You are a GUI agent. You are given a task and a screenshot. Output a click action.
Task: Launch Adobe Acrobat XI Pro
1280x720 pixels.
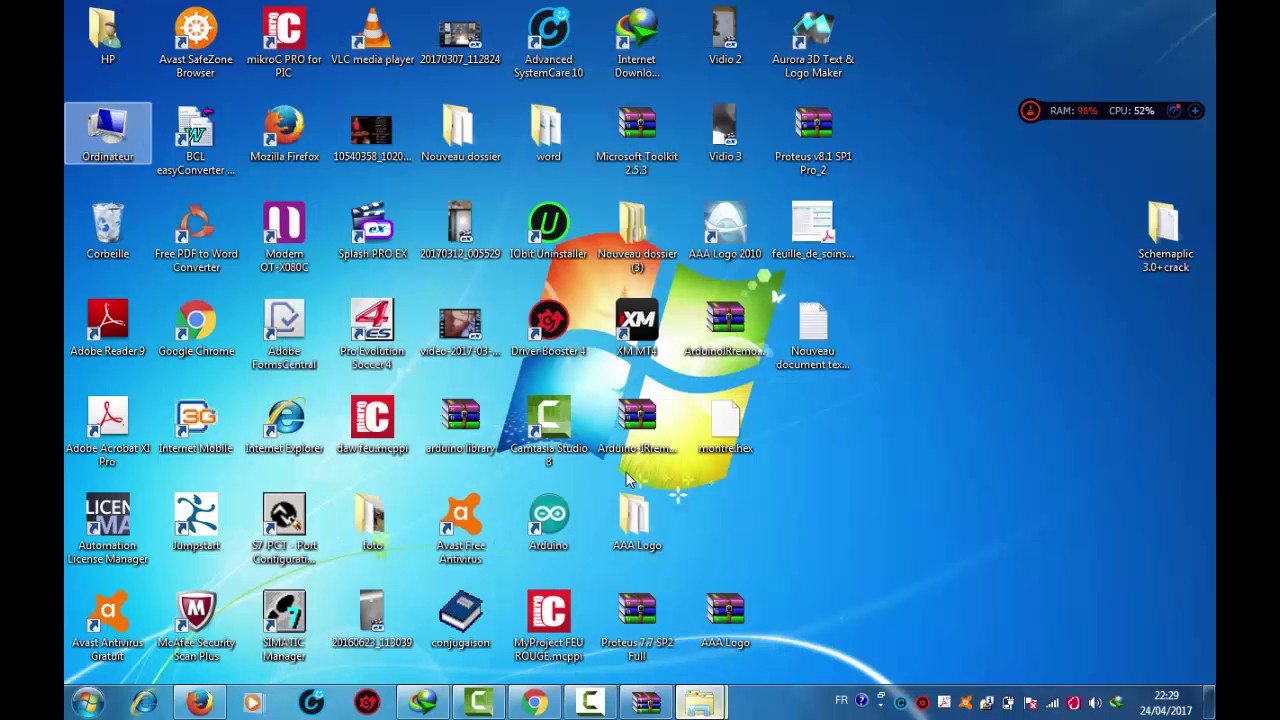point(107,431)
